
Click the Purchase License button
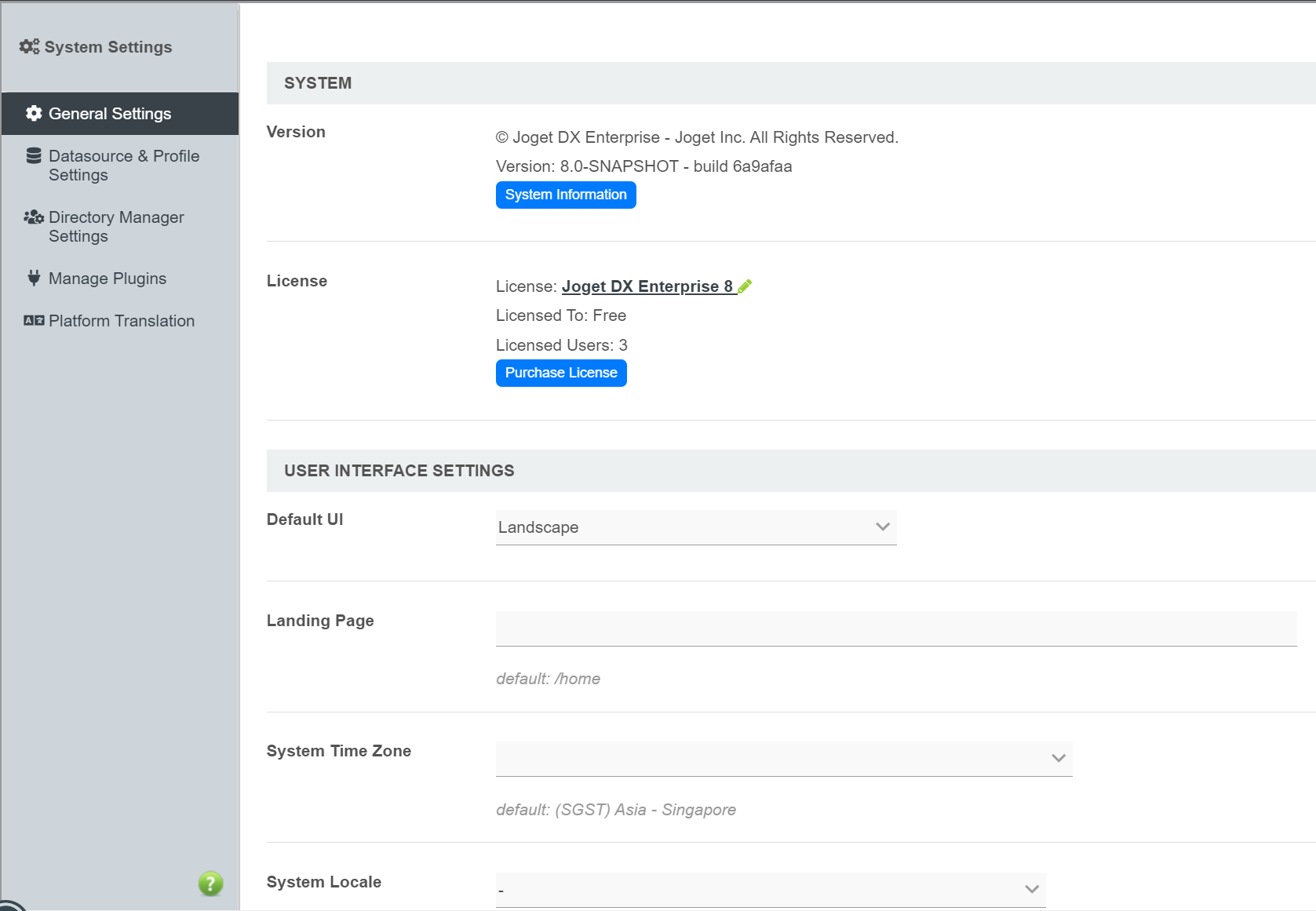coord(560,373)
